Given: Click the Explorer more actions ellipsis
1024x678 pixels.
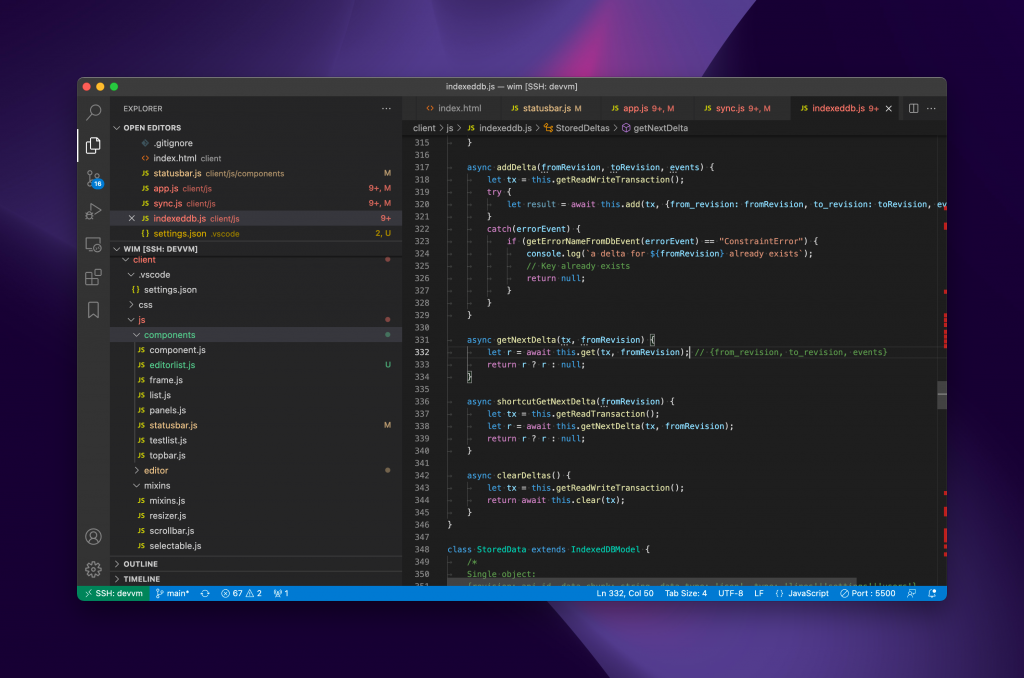Looking at the screenshot, I should pyautogui.click(x=386, y=108).
